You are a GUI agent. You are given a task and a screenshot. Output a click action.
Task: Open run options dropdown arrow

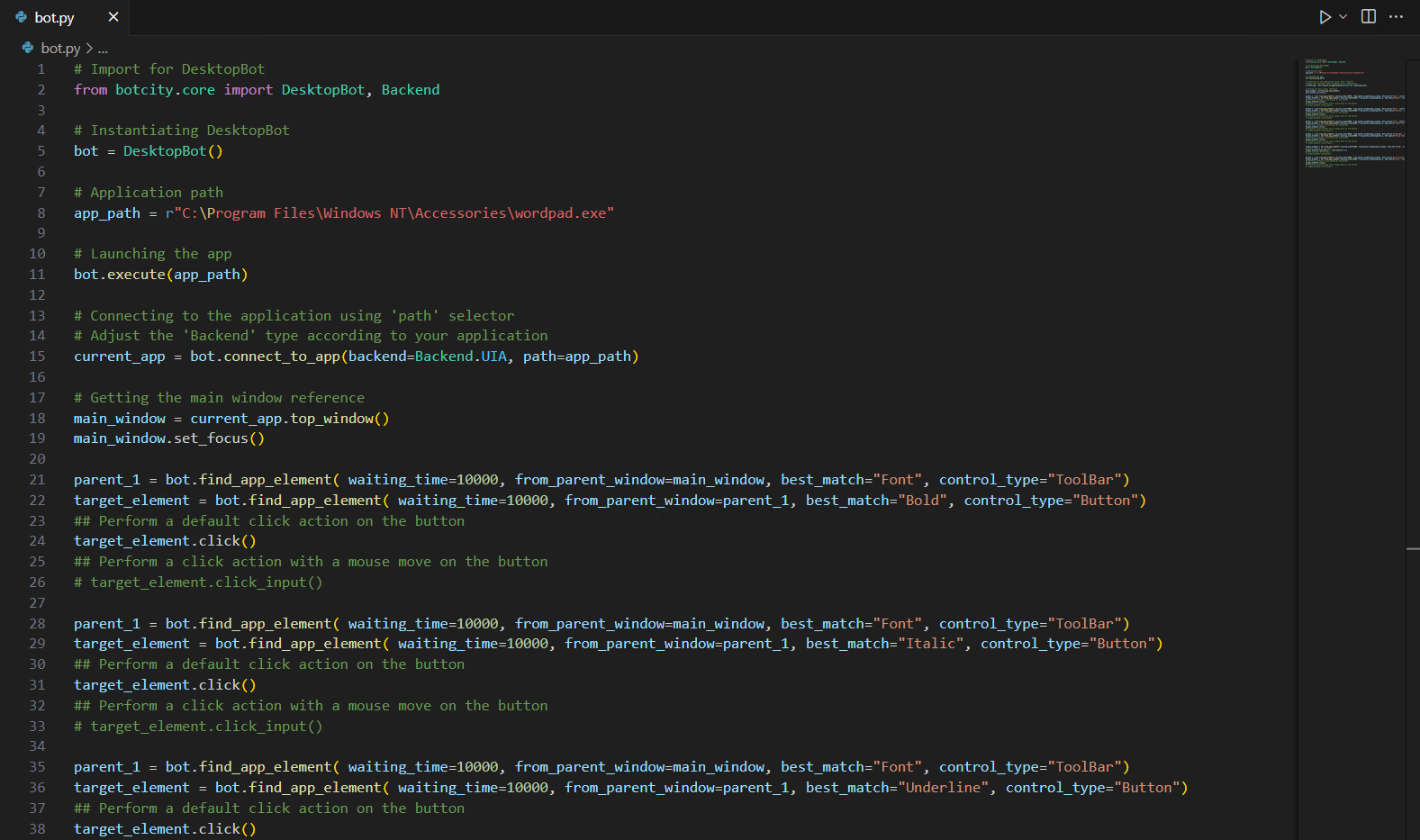[1343, 17]
